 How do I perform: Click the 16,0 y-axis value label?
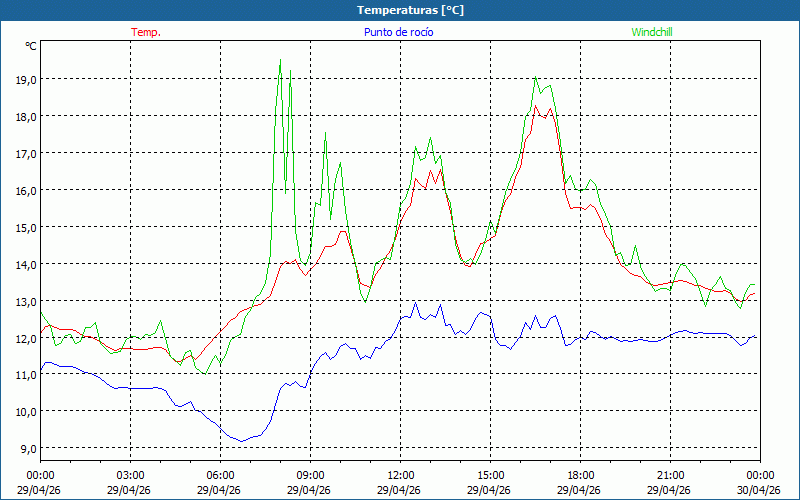click(24, 190)
